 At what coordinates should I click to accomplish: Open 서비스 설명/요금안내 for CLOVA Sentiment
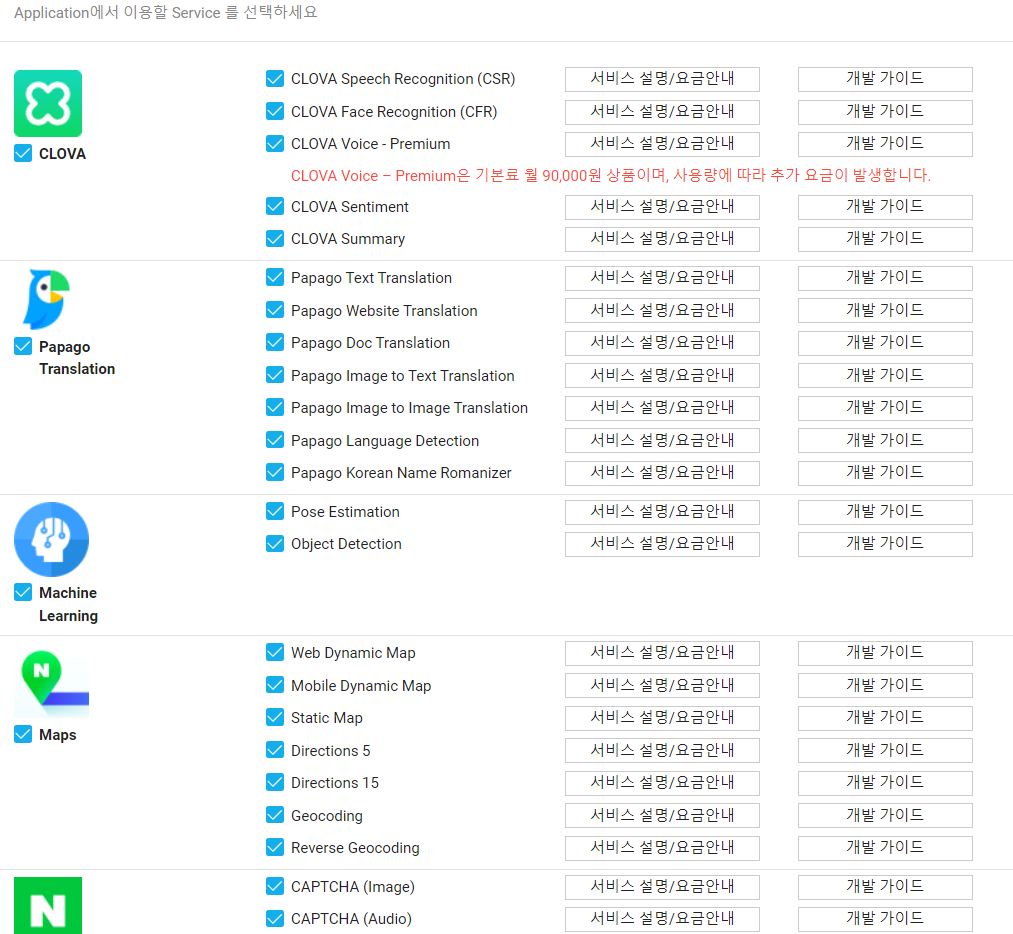pyautogui.click(x=662, y=207)
